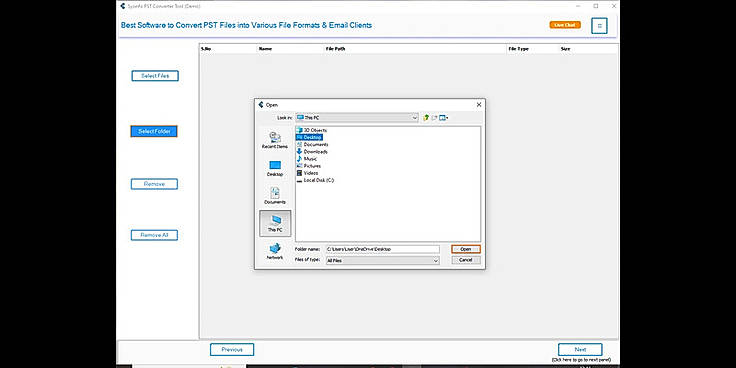Select This PC in the places sidebar
Screen dimensions: 736x368
pyautogui.click(x=275, y=223)
